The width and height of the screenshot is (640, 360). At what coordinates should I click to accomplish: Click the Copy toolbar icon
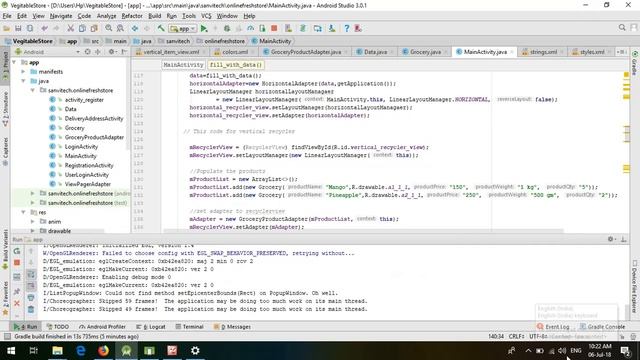pos(82,29)
